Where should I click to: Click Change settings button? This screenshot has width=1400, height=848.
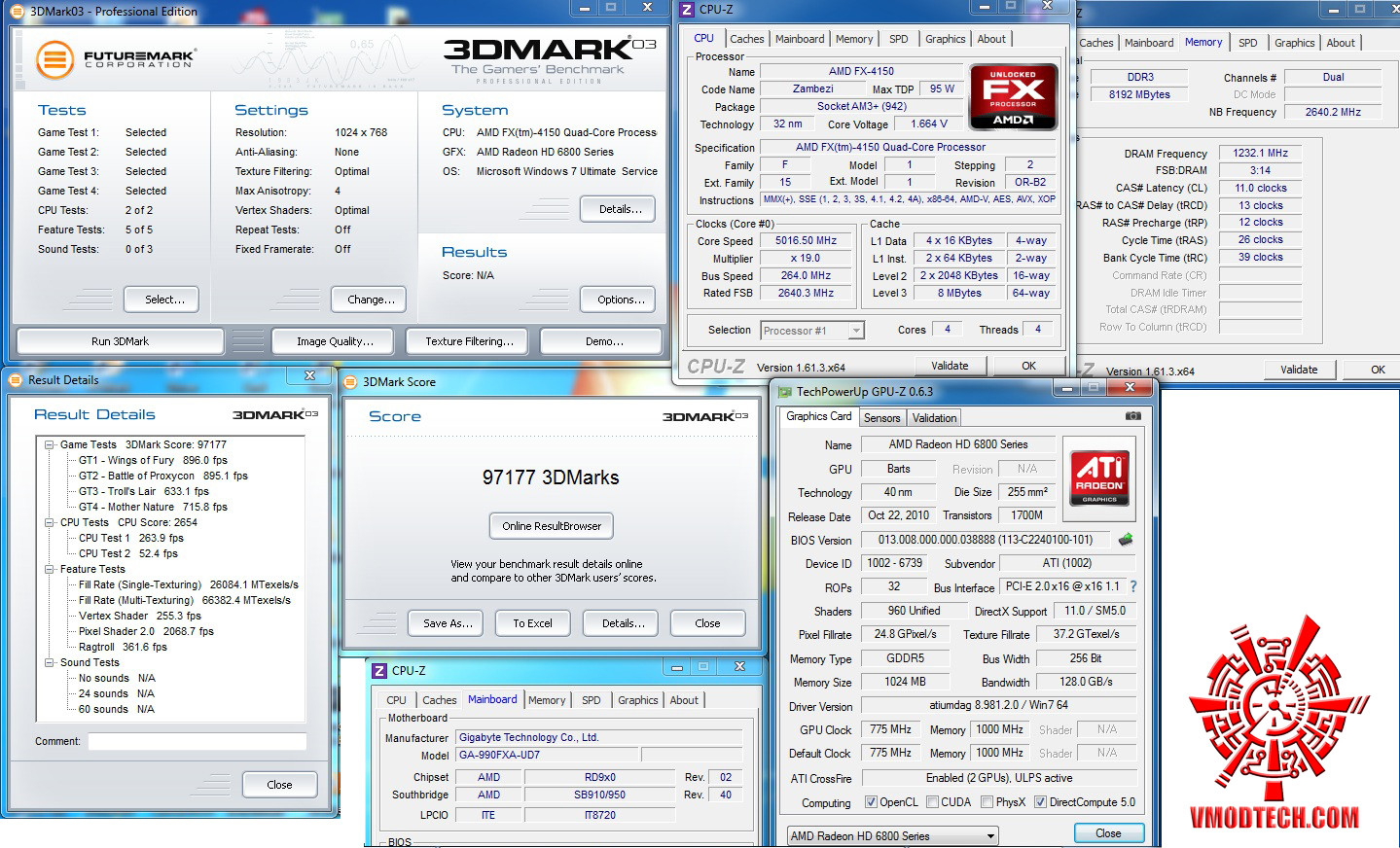(369, 300)
